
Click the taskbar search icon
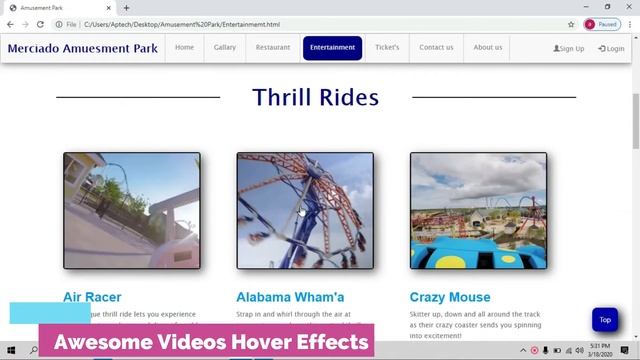tap(33, 350)
